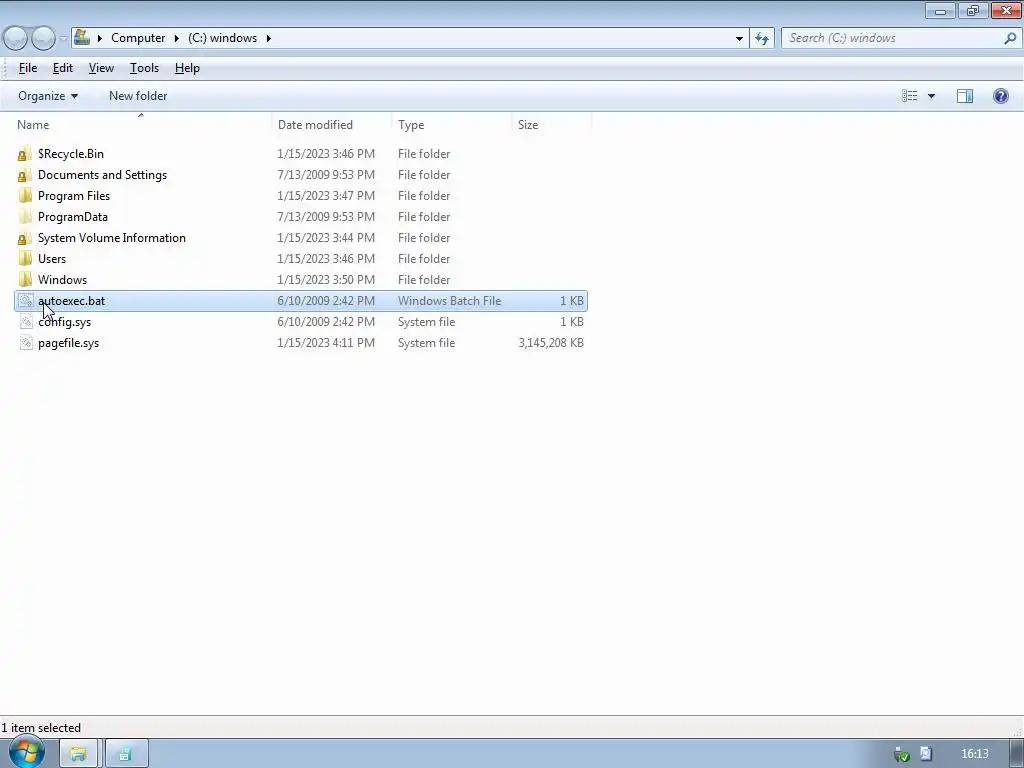Open the Help menu
Screen dimensions: 1024x768
(187, 68)
